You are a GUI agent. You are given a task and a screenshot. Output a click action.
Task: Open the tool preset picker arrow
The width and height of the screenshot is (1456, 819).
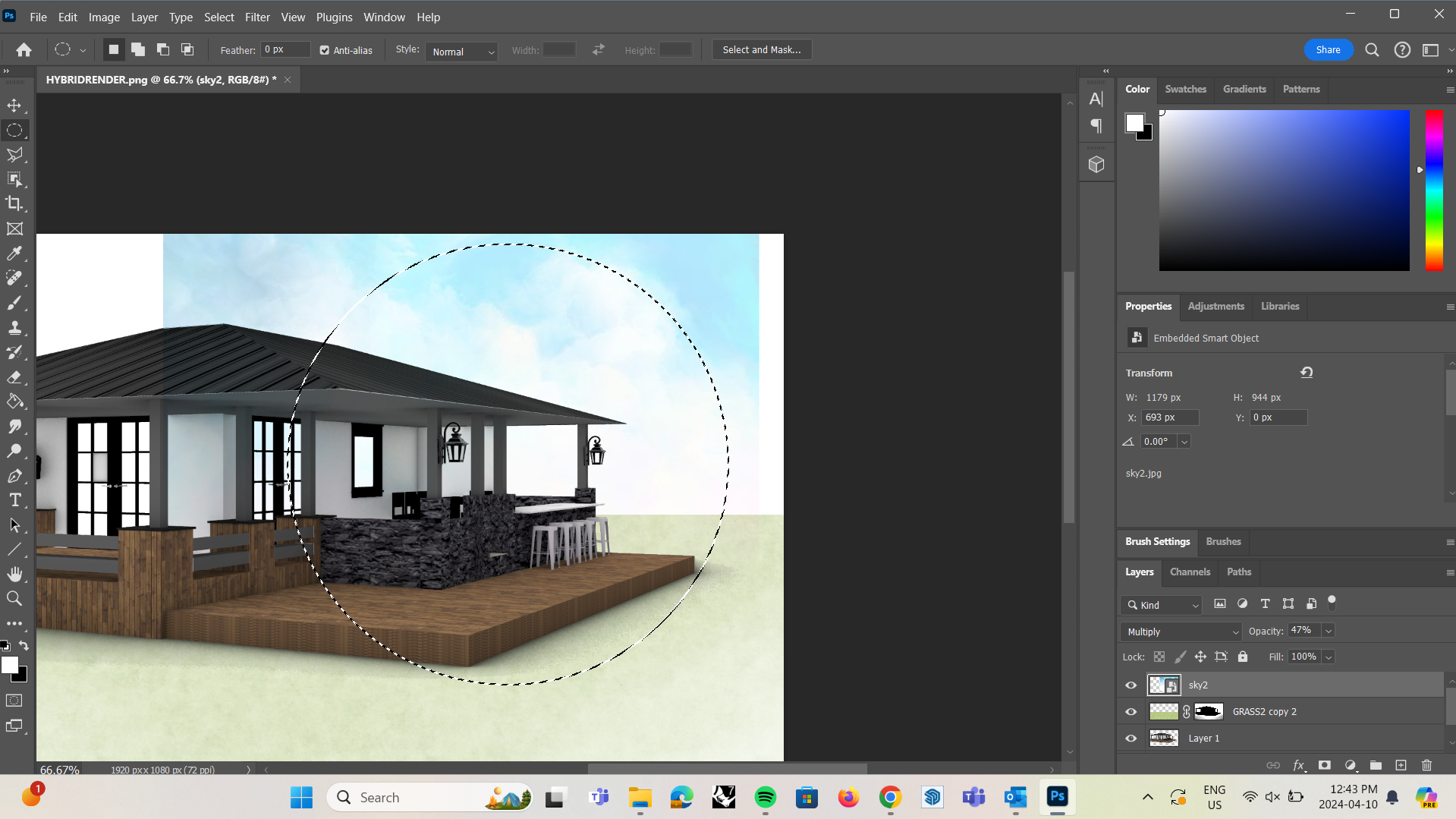coord(83,50)
